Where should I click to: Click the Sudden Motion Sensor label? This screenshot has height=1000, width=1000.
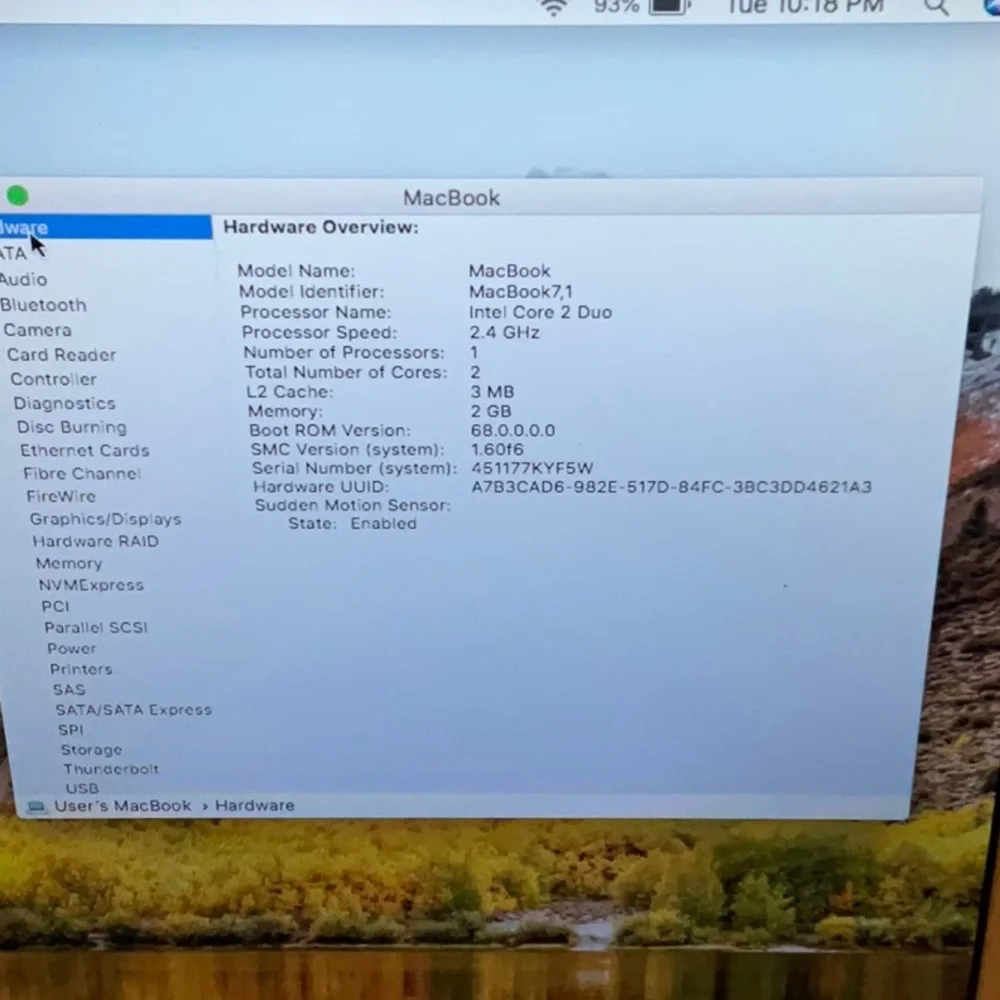353,505
